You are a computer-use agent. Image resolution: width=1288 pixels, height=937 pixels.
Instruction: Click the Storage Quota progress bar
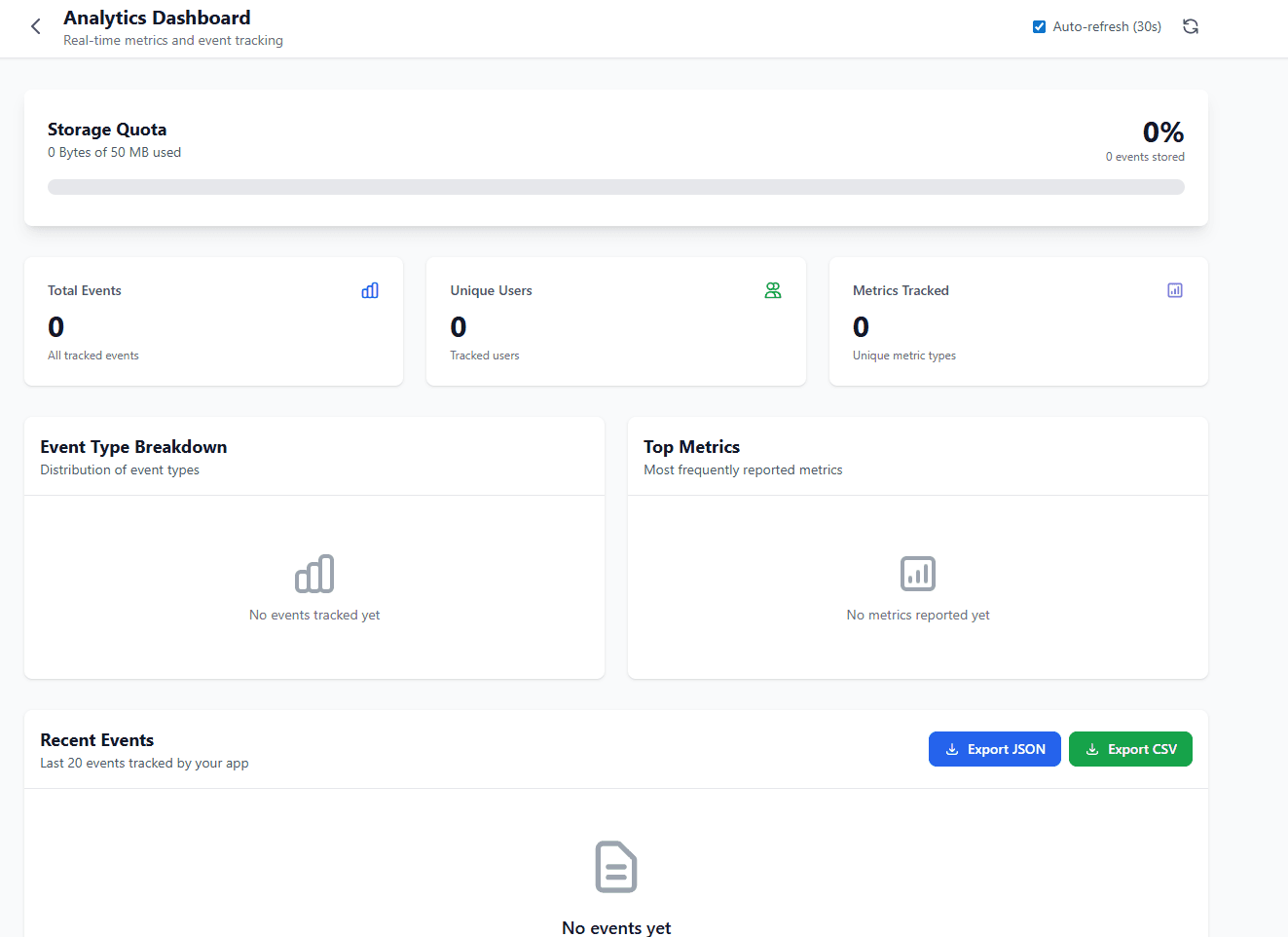pos(615,186)
